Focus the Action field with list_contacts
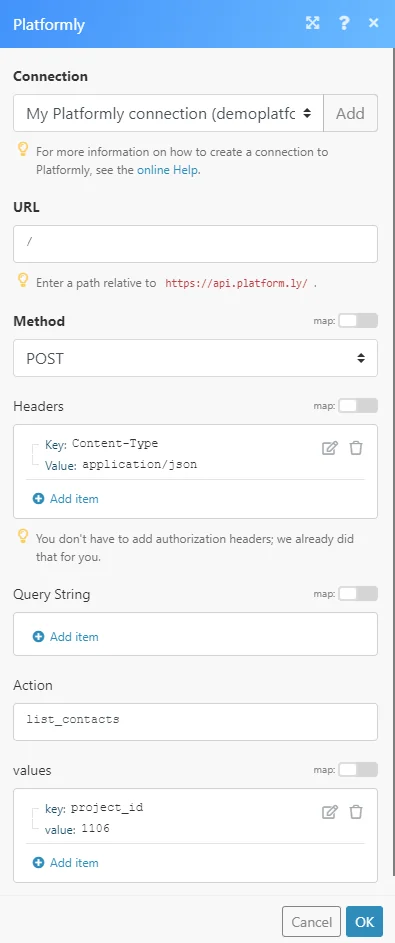 click(x=195, y=722)
